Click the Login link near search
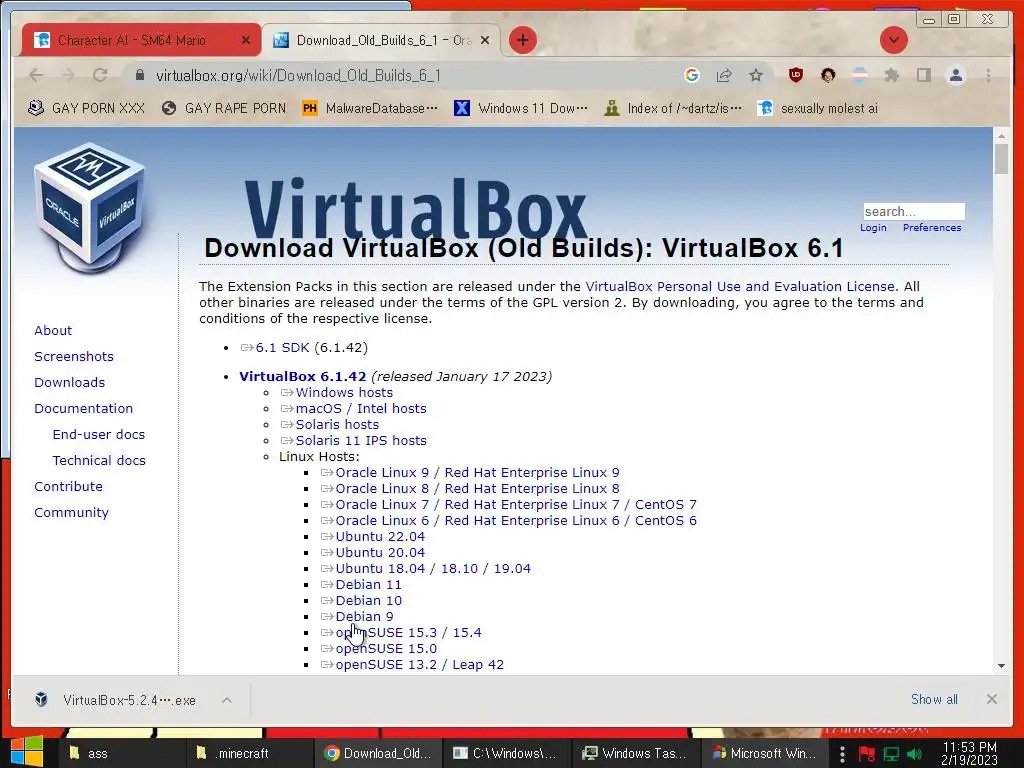 pos(873,228)
